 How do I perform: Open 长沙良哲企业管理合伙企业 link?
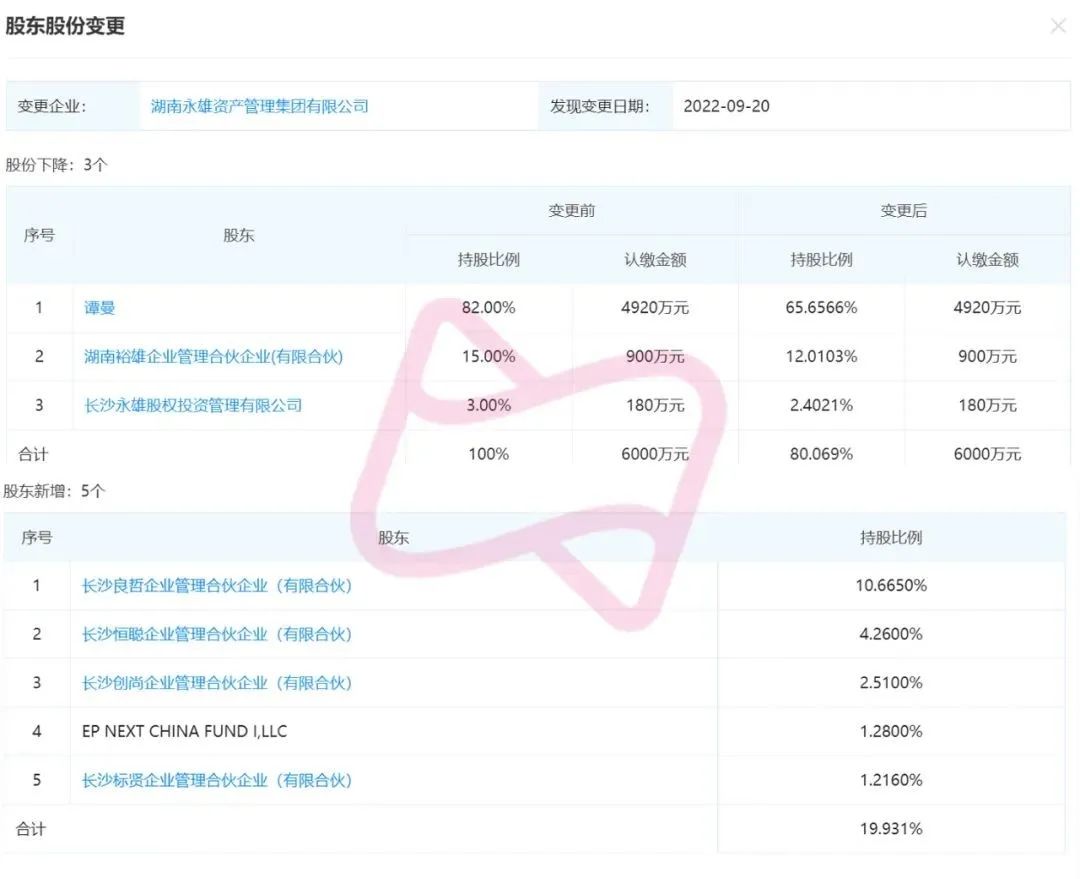(217, 586)
